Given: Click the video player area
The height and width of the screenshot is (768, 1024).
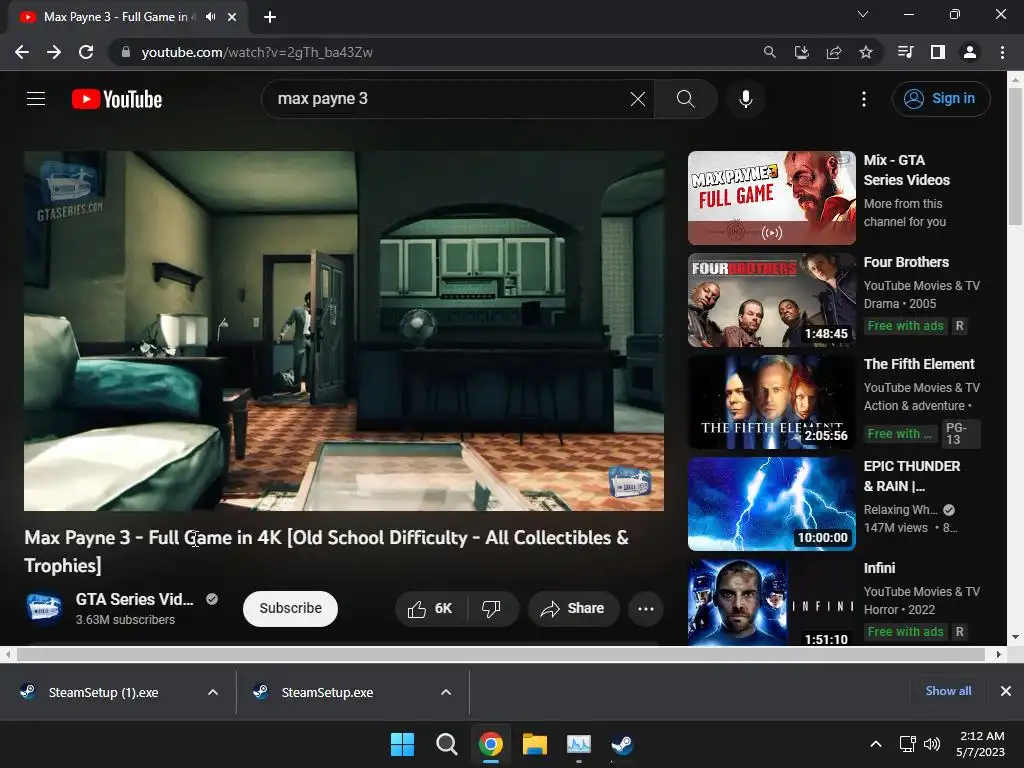Looking at the screenshot, I should [344, 330].
